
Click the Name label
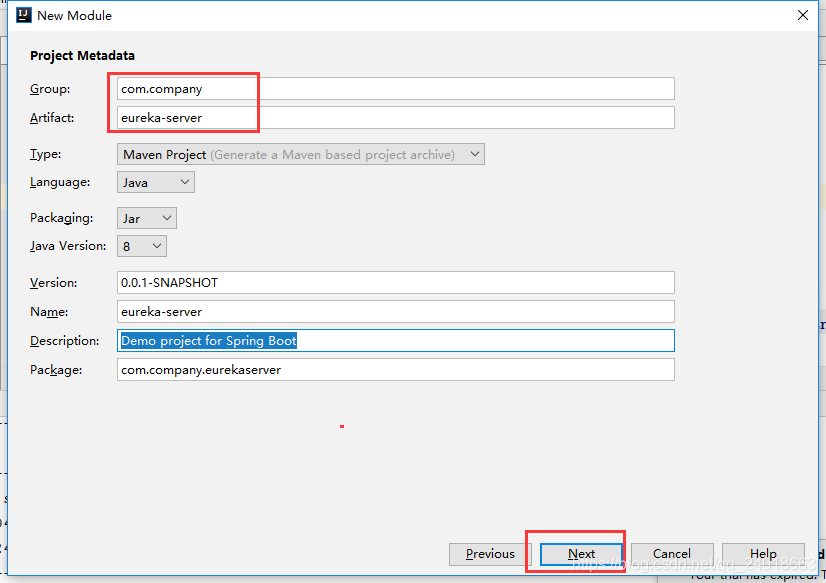49,312
